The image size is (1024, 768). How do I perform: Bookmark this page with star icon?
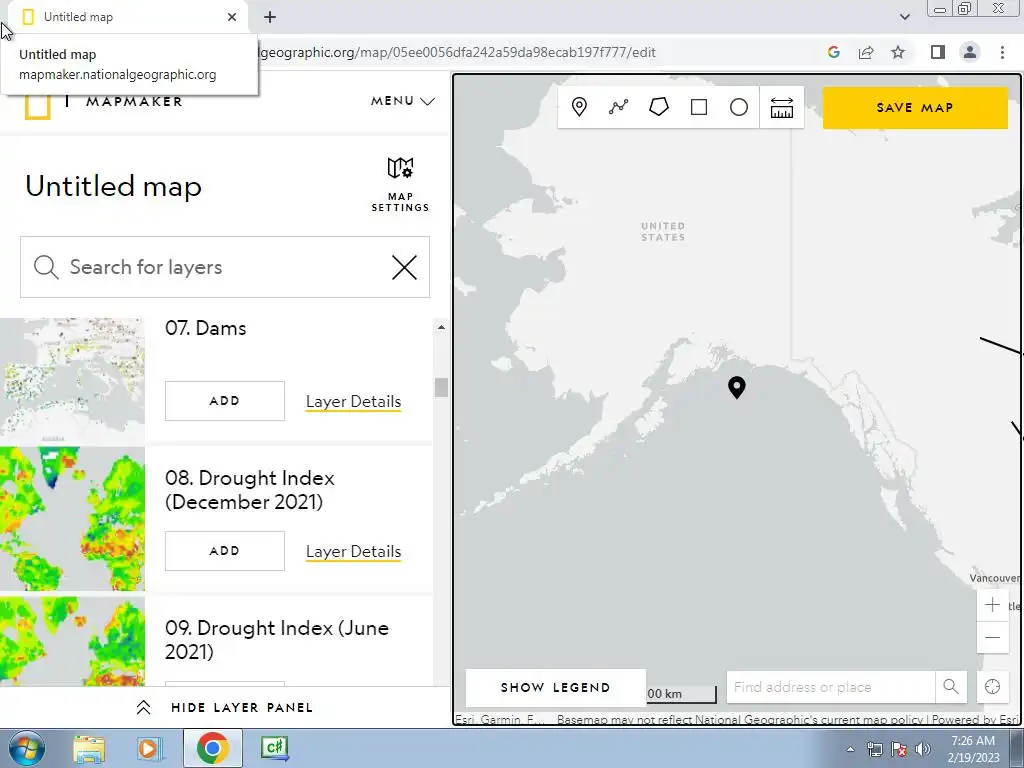pos(898,52)
